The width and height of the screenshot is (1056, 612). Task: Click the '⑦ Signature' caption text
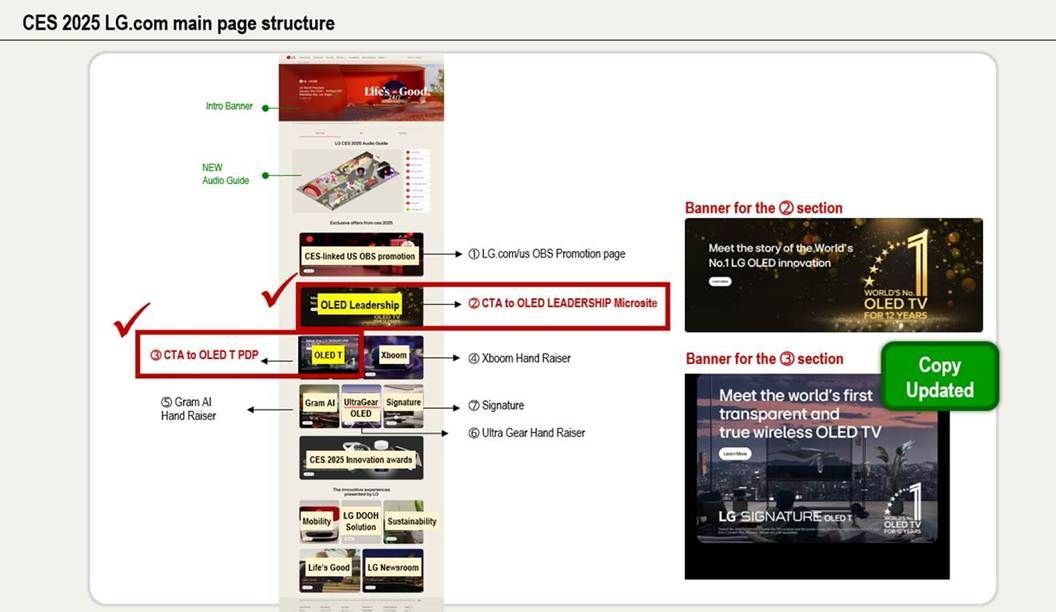(x=496, y=405)
